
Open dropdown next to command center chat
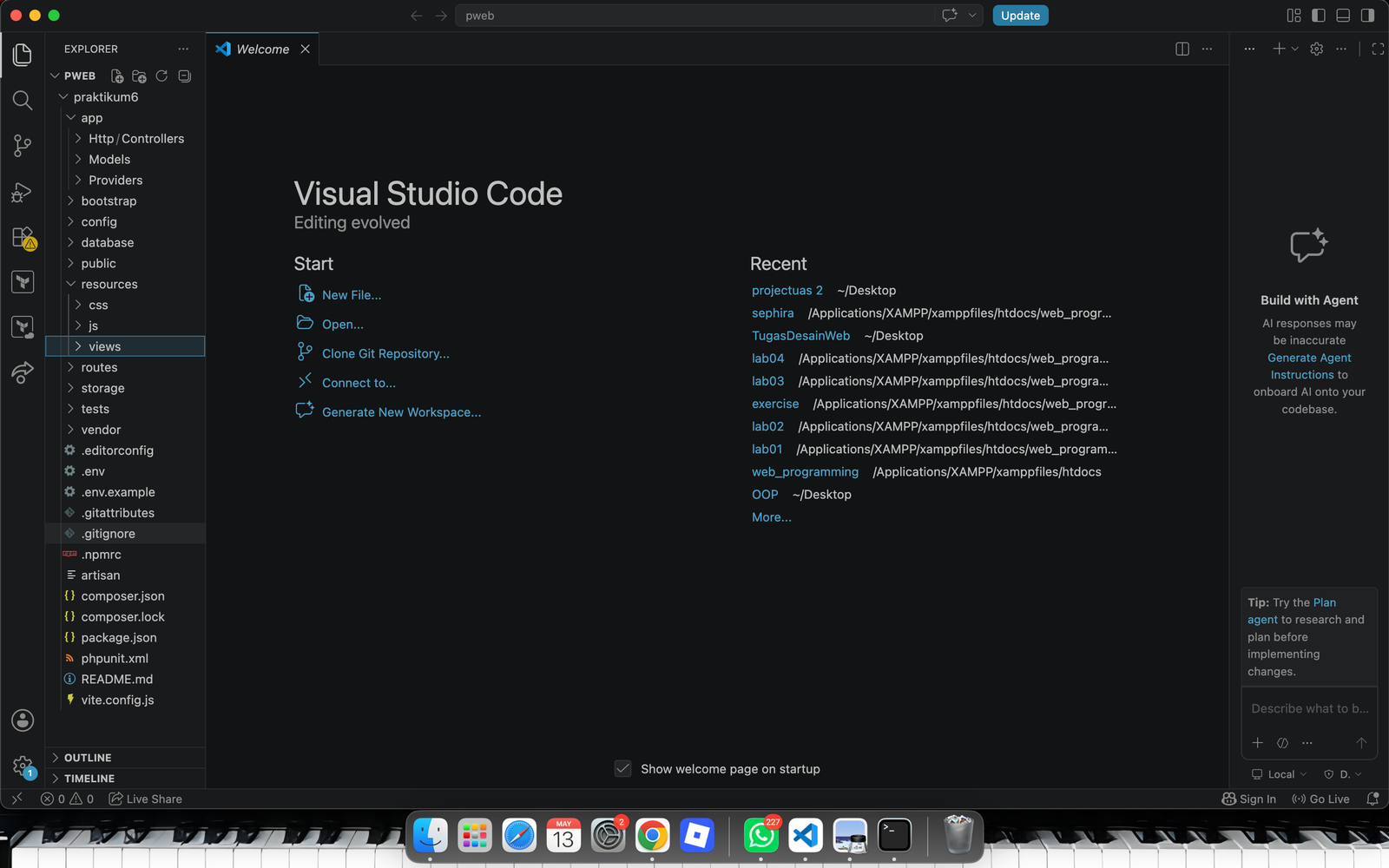tap(972, 16)
